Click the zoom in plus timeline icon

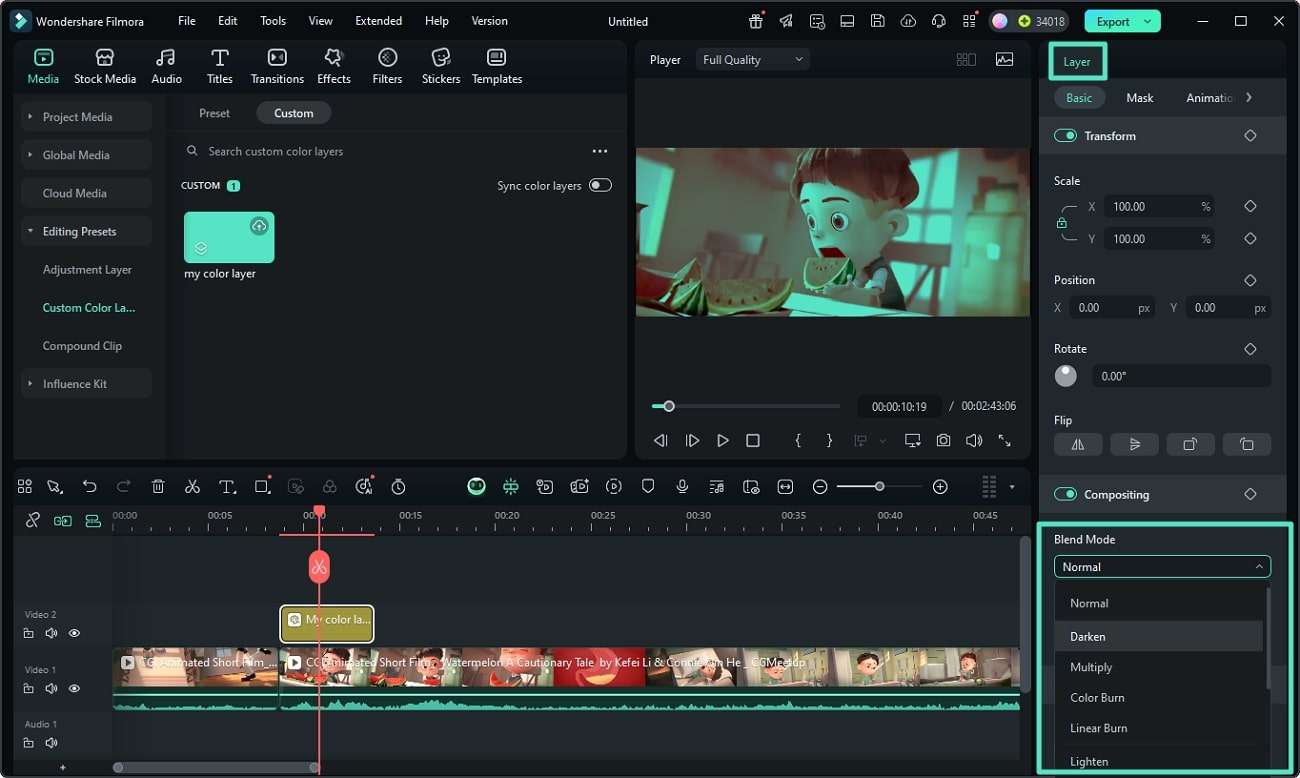(940, 487)
